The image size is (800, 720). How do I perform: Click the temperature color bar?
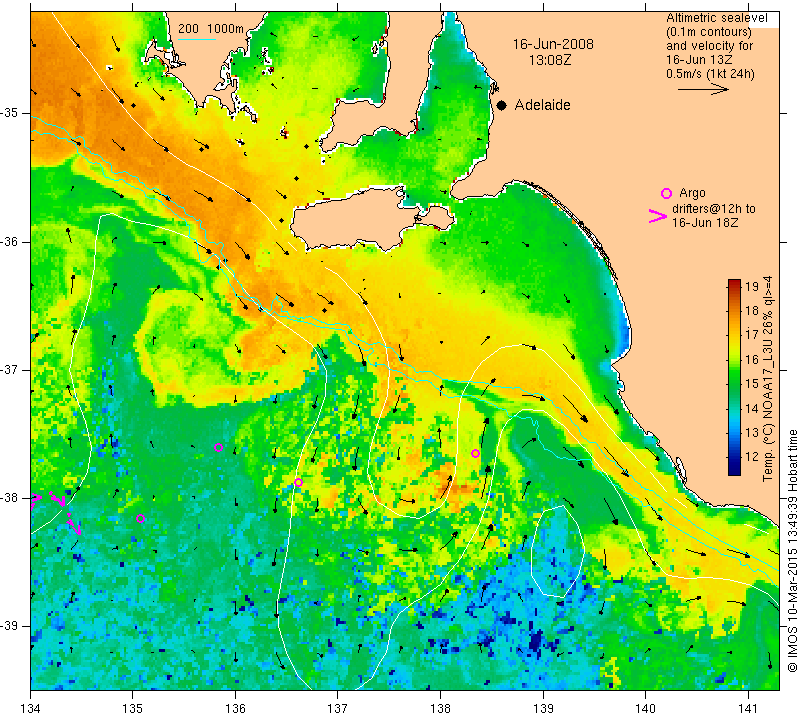[734, 377]
